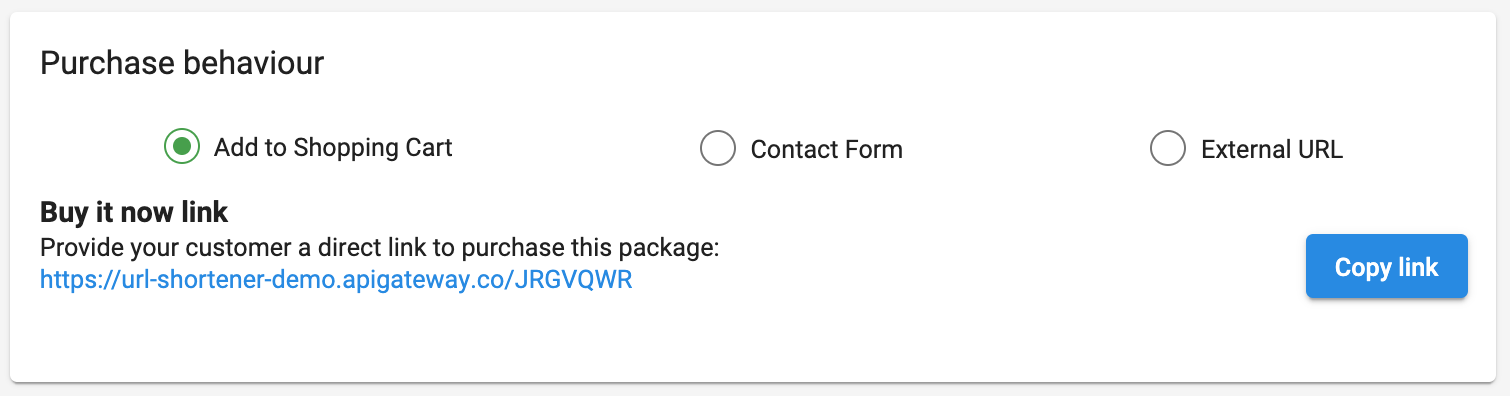This screenshot has height=396, width=1510.
Task: Choose the Contact Form radio option
Action: [718, 149]
